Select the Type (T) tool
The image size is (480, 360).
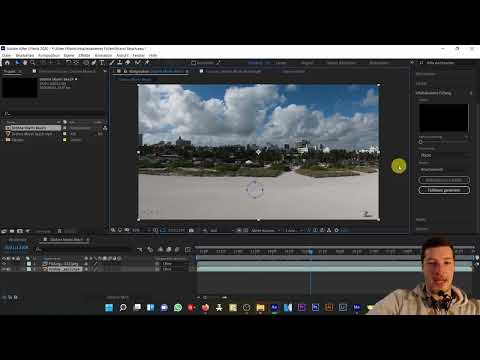pyautogui.click(x=102, y=63)
